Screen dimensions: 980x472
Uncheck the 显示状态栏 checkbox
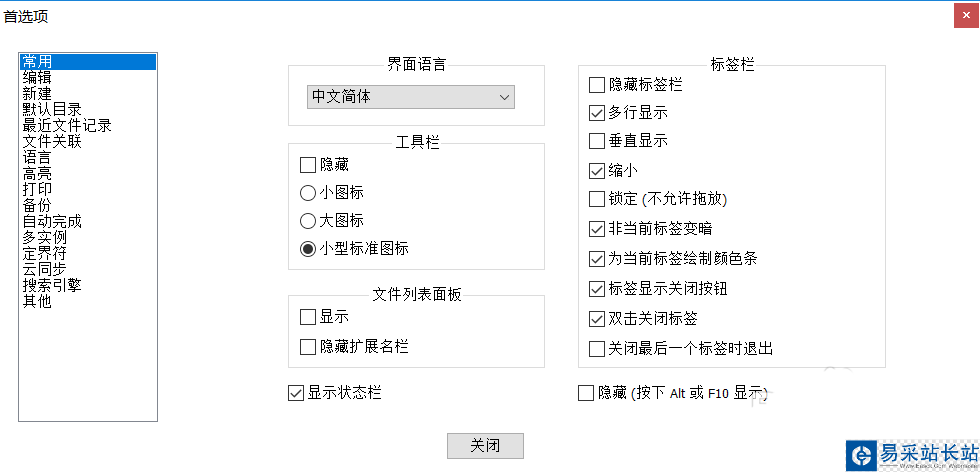click(x=296, y=393)
